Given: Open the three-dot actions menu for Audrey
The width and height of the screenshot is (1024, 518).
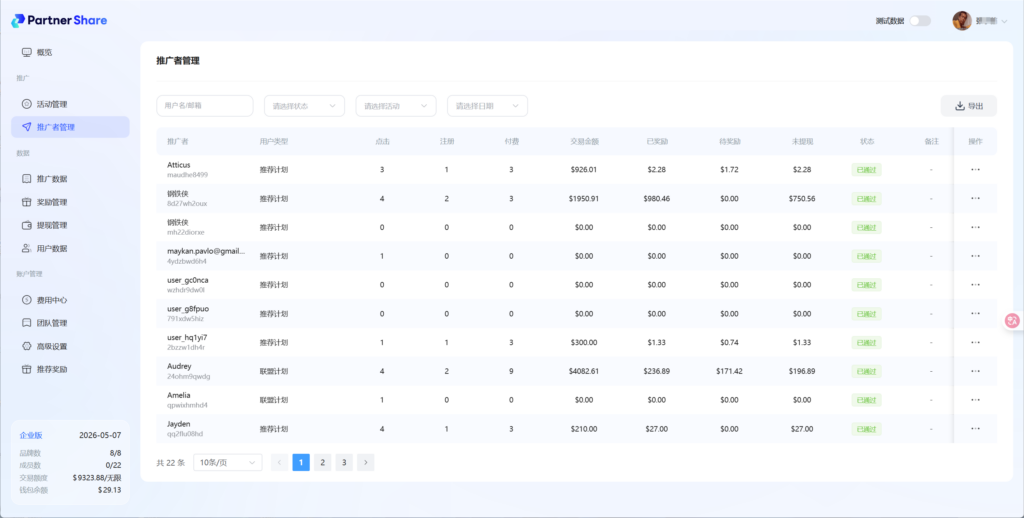Looking at the screenshot, I should [975, 371].
